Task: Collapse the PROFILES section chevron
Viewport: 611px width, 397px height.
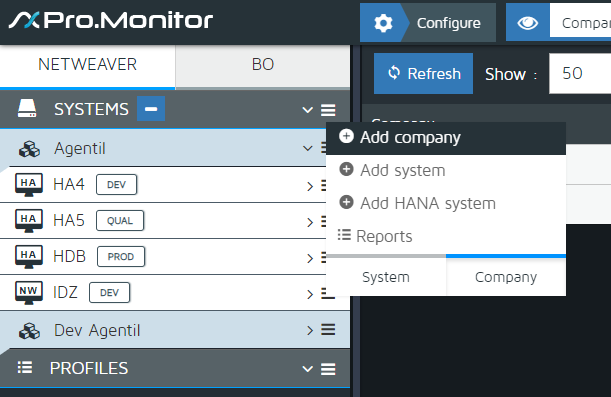Action: 307,369
